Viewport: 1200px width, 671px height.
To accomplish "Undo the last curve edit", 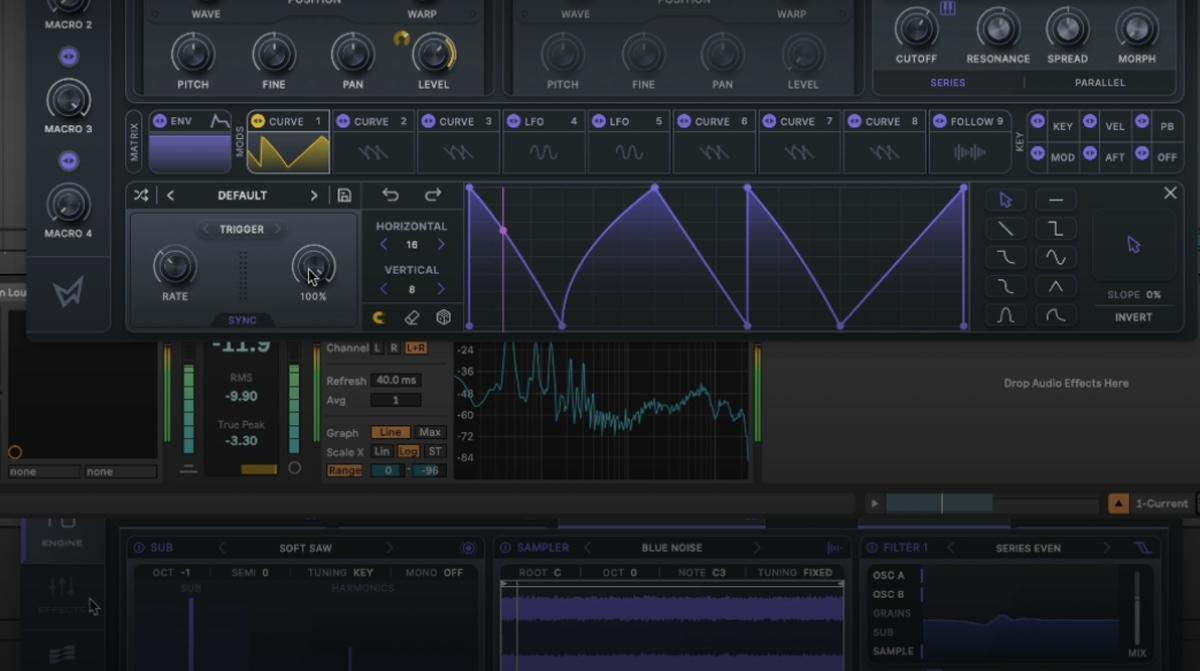I will [391, 195].
